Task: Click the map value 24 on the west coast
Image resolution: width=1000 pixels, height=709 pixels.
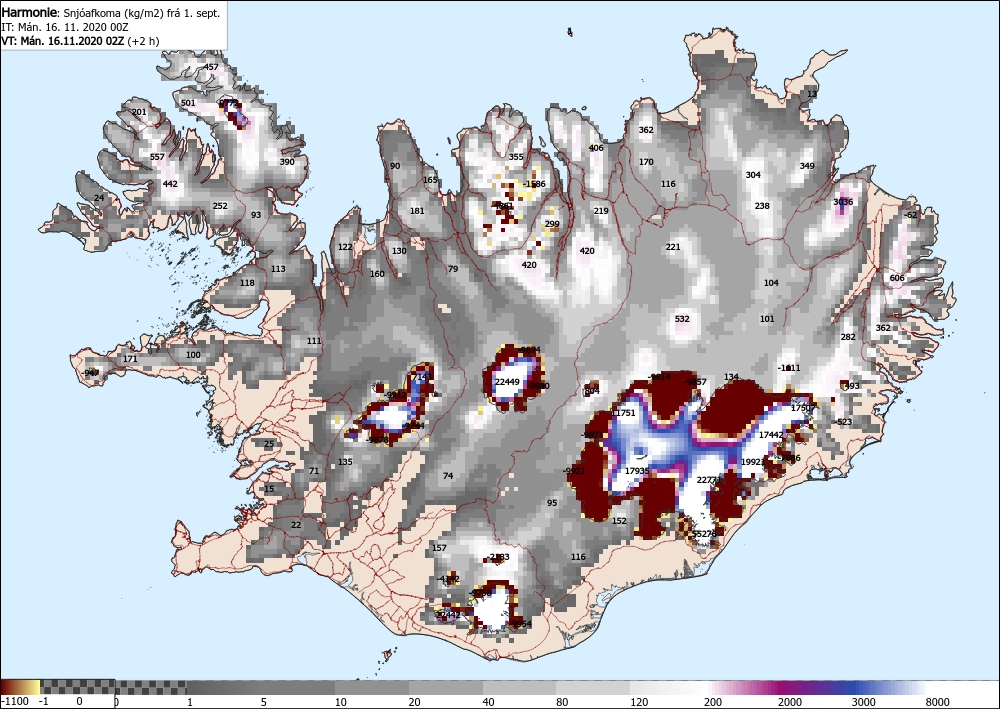Action: [x=99, y=198]
